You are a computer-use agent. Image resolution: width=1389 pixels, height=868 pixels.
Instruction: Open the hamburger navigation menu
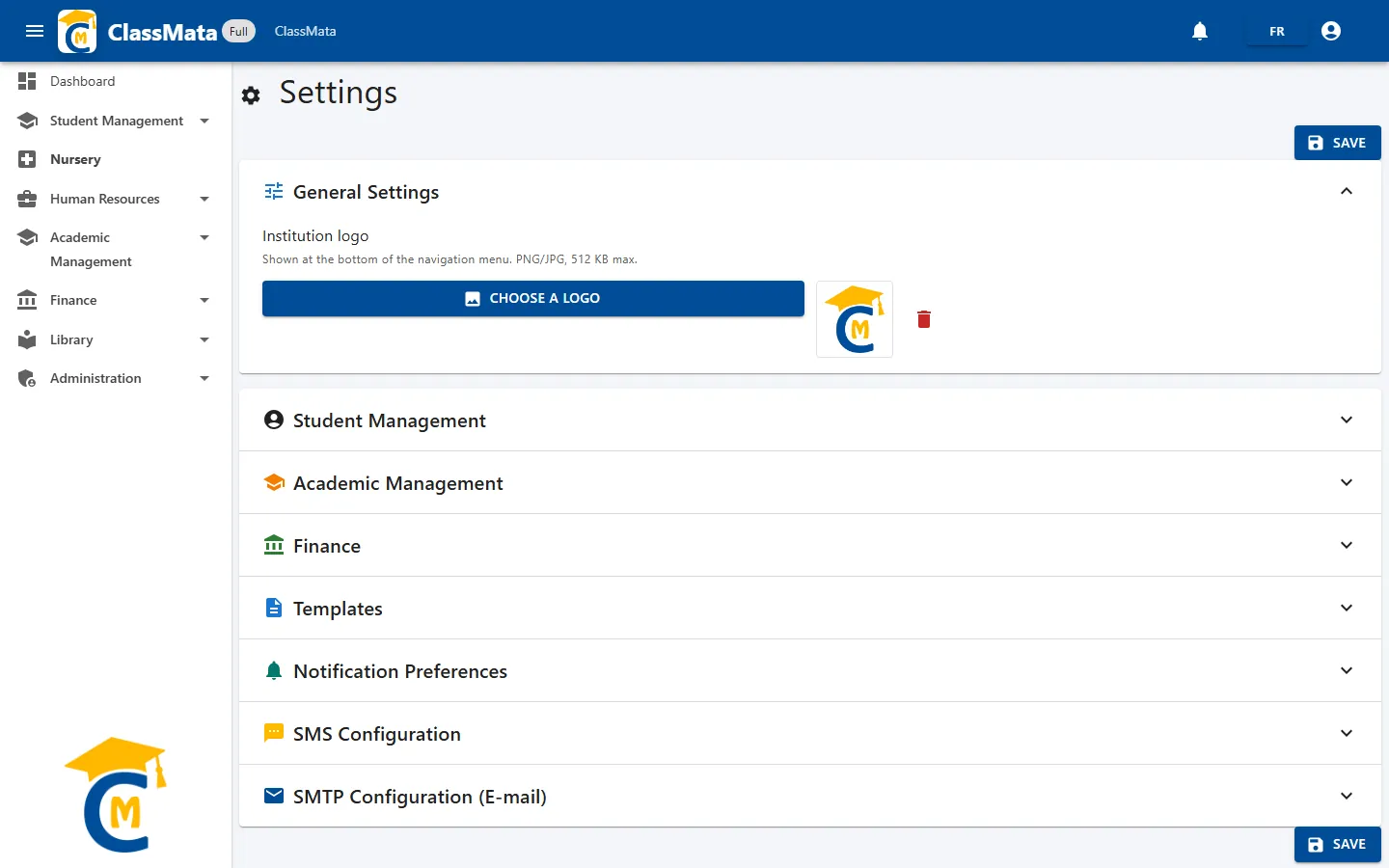pyautogui.click(x=35, y=31)
